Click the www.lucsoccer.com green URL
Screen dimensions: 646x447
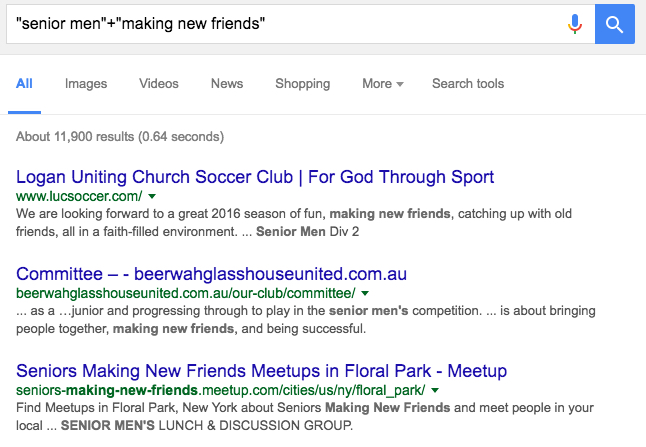[79, 196]
